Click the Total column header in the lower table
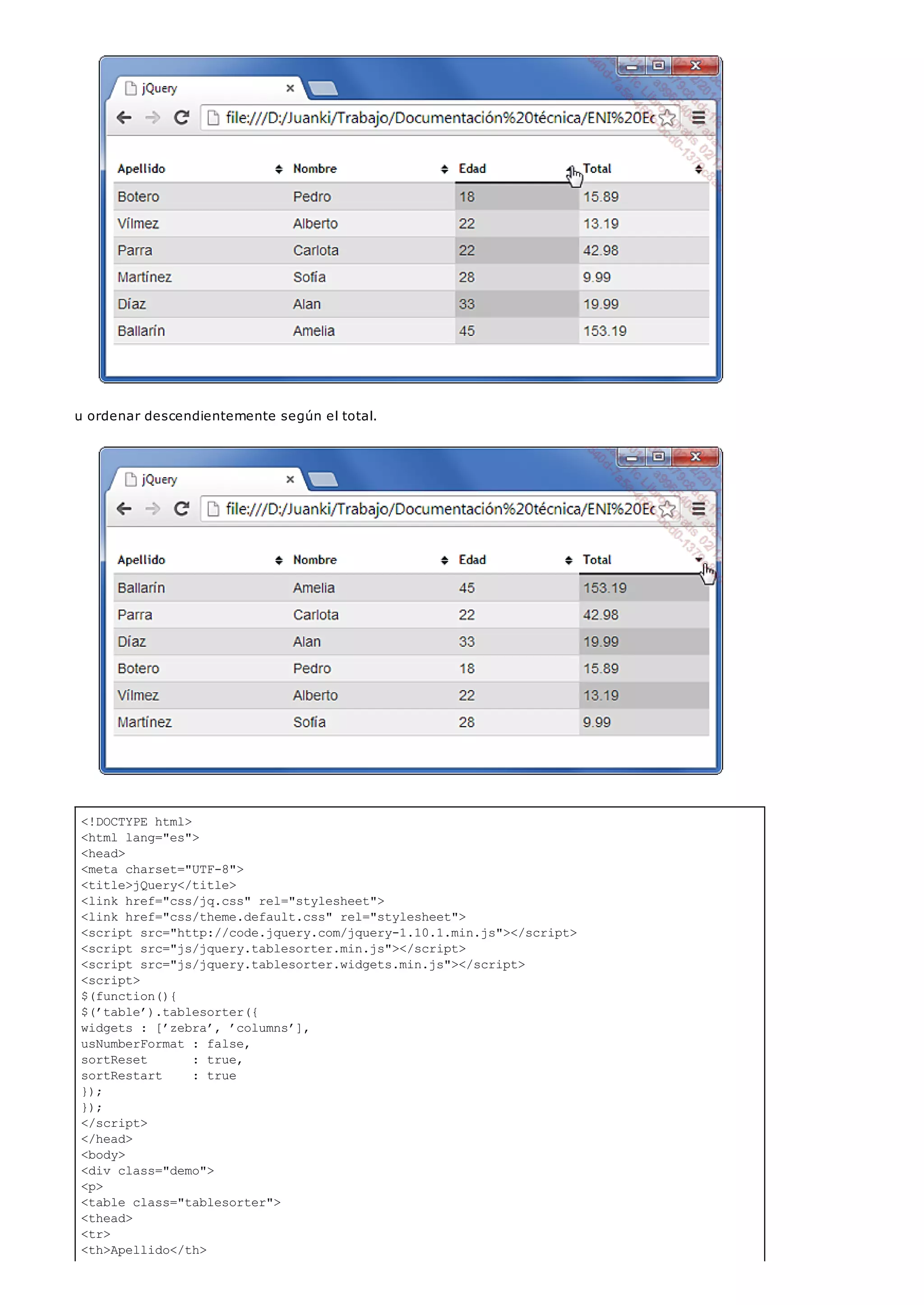 point(644,560)
